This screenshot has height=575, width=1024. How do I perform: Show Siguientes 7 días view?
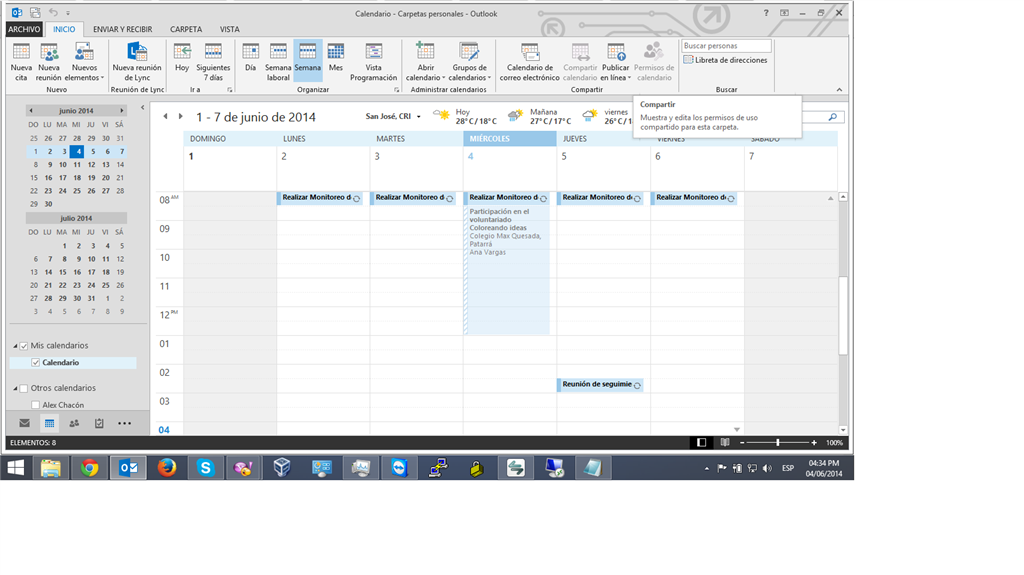tap(213, 62)
